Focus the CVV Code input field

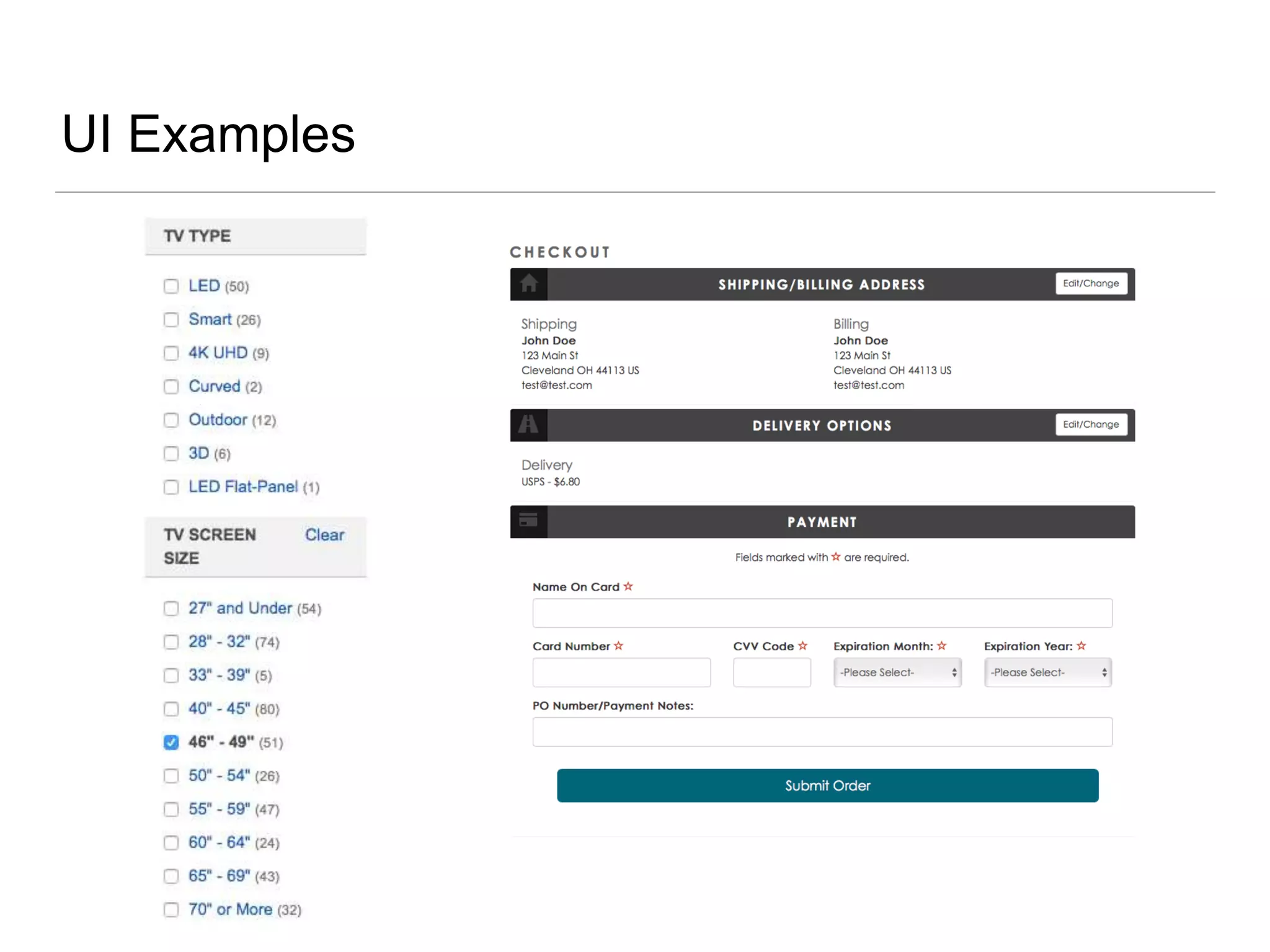coord(772,672)
